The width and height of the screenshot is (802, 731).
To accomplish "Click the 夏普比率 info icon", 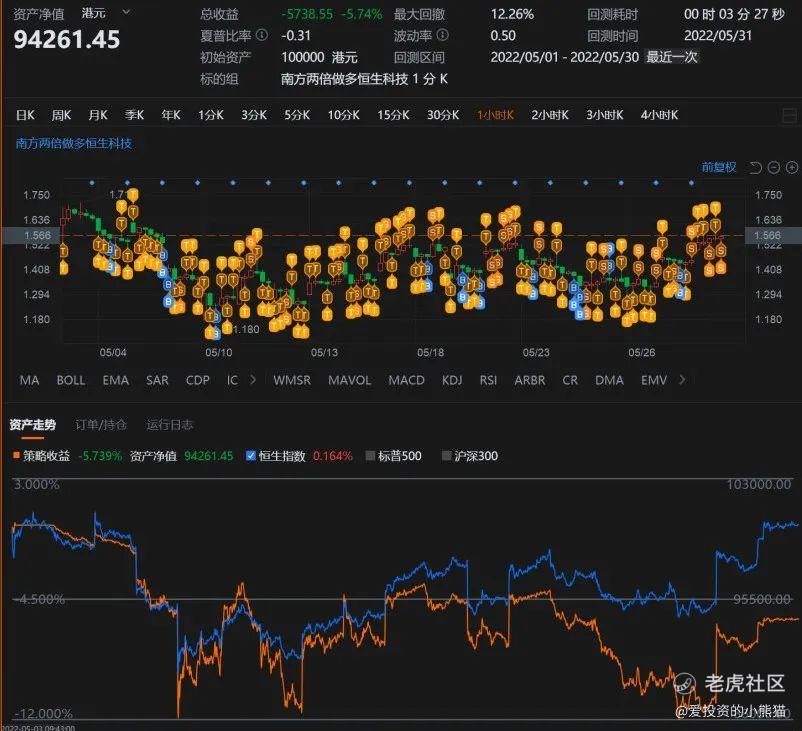I will click(262, 35).
